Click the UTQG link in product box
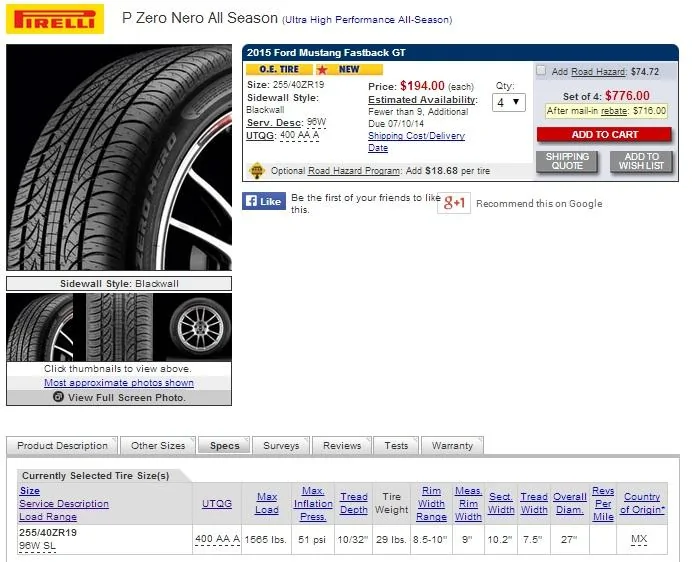The width and height of the screenshot is (692, 562). [x=260, y=136]
